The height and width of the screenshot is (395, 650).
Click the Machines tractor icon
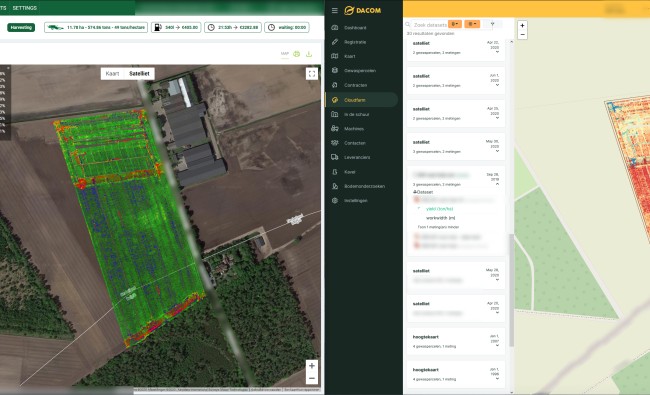(x=335, y=128)
